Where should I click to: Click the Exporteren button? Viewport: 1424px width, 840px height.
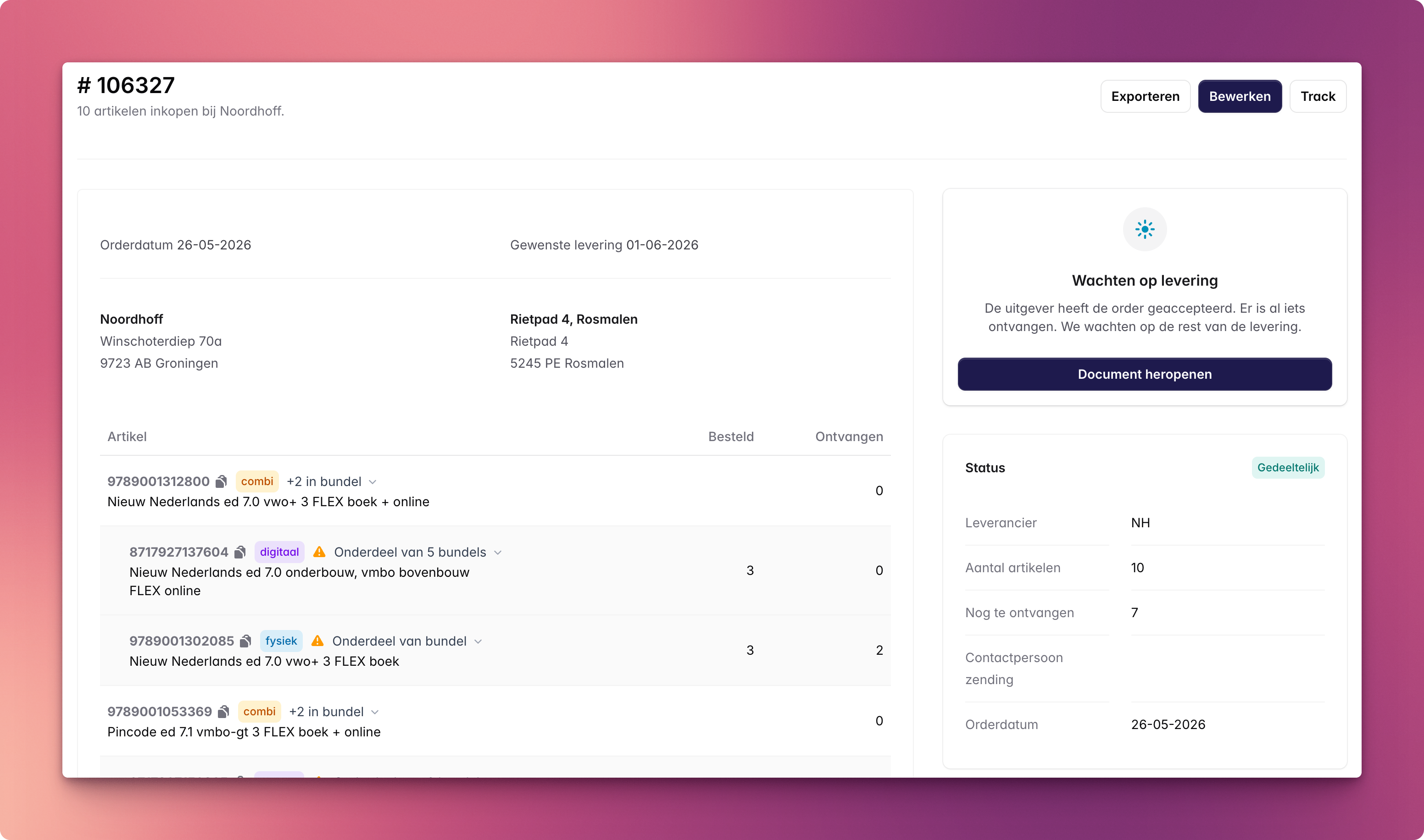1146,96
